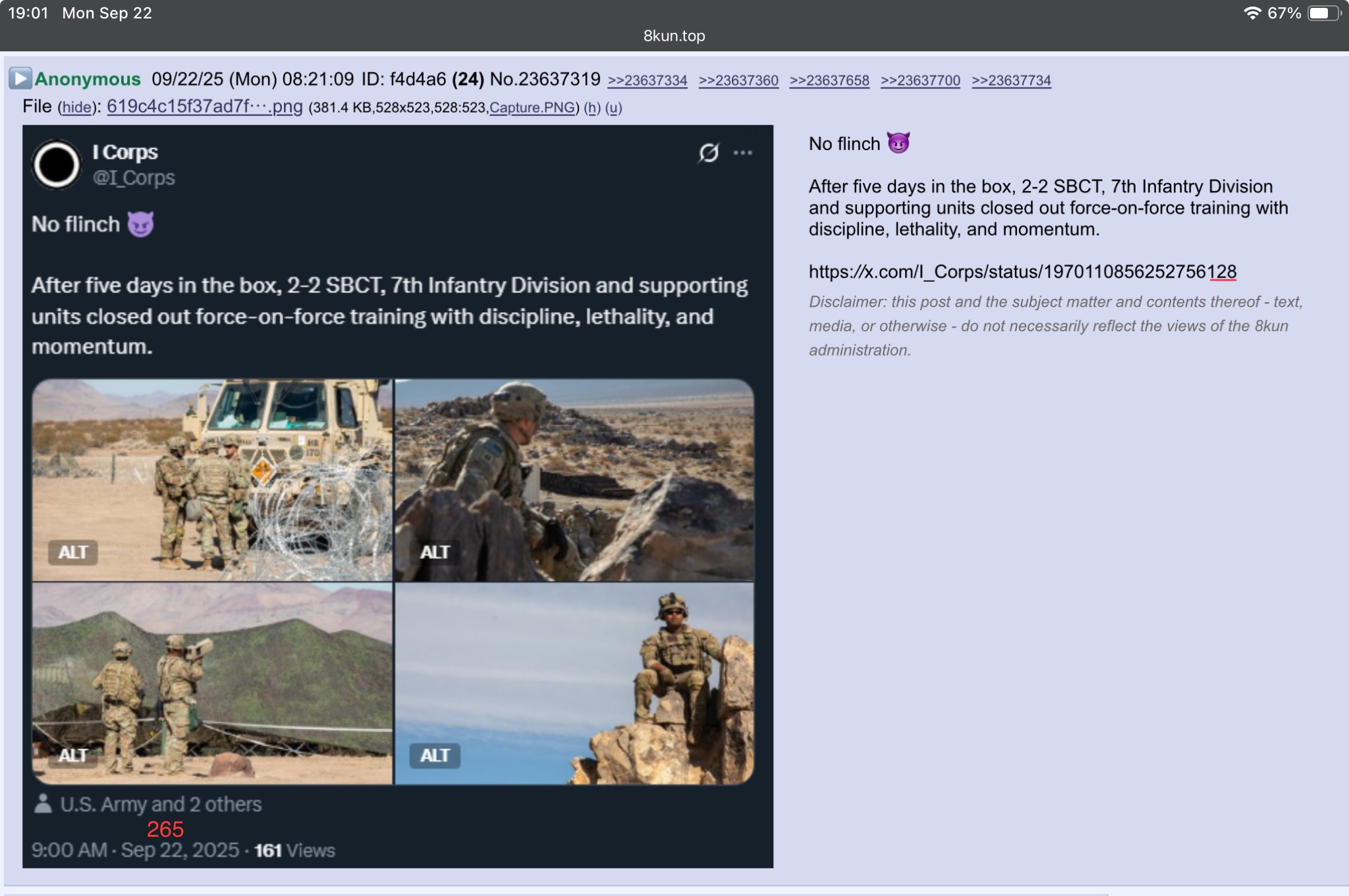Click the Anonymous poster name

point(88,79)
